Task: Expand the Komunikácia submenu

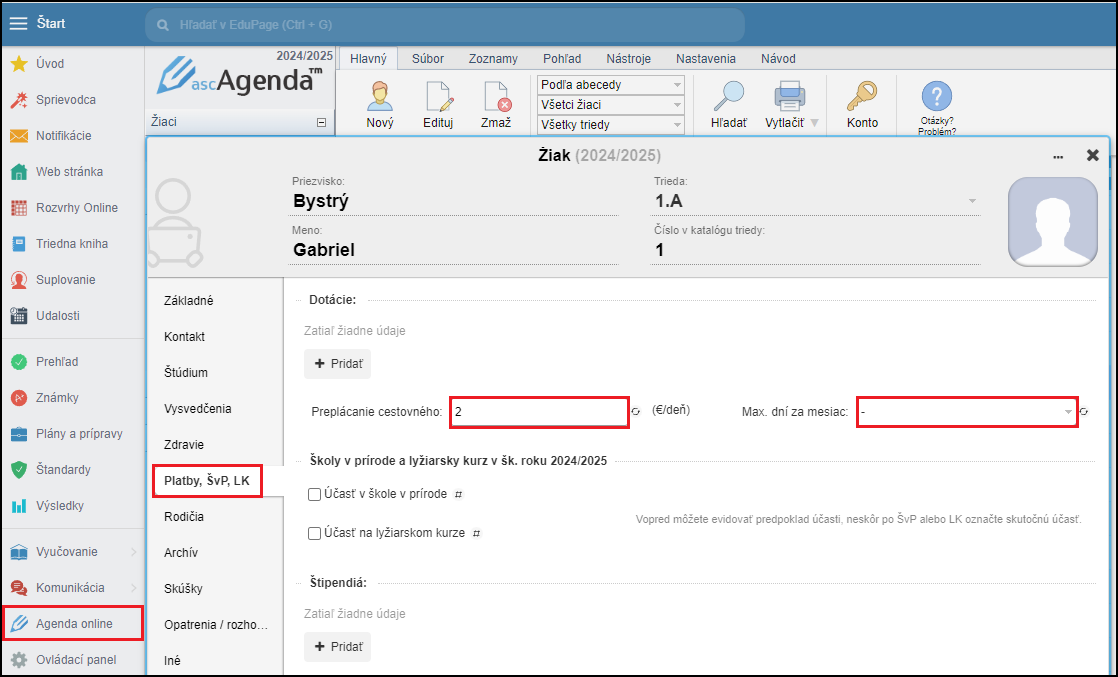Action: (x=134, y=588)
